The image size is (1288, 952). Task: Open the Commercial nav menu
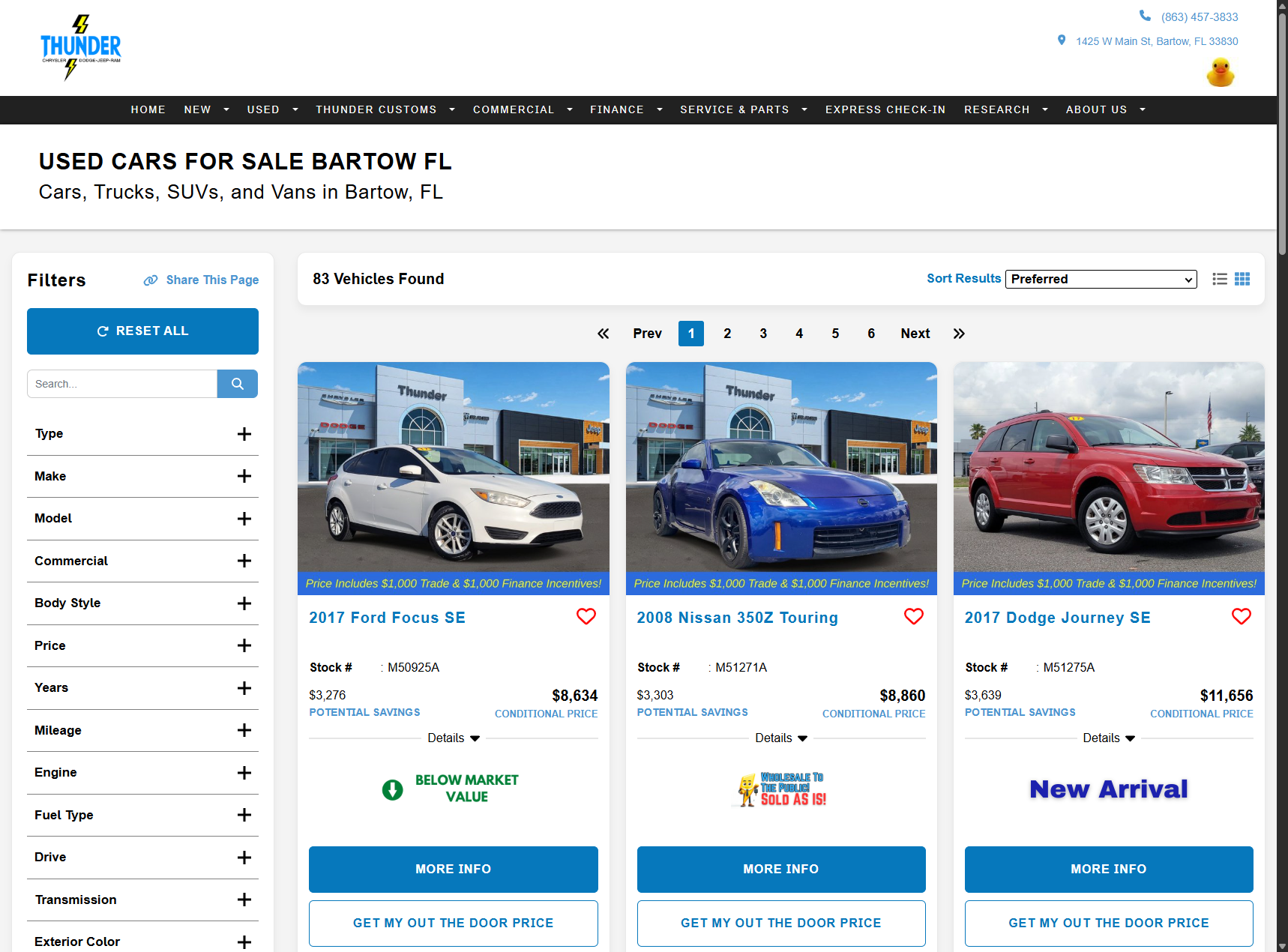[523, 109]
